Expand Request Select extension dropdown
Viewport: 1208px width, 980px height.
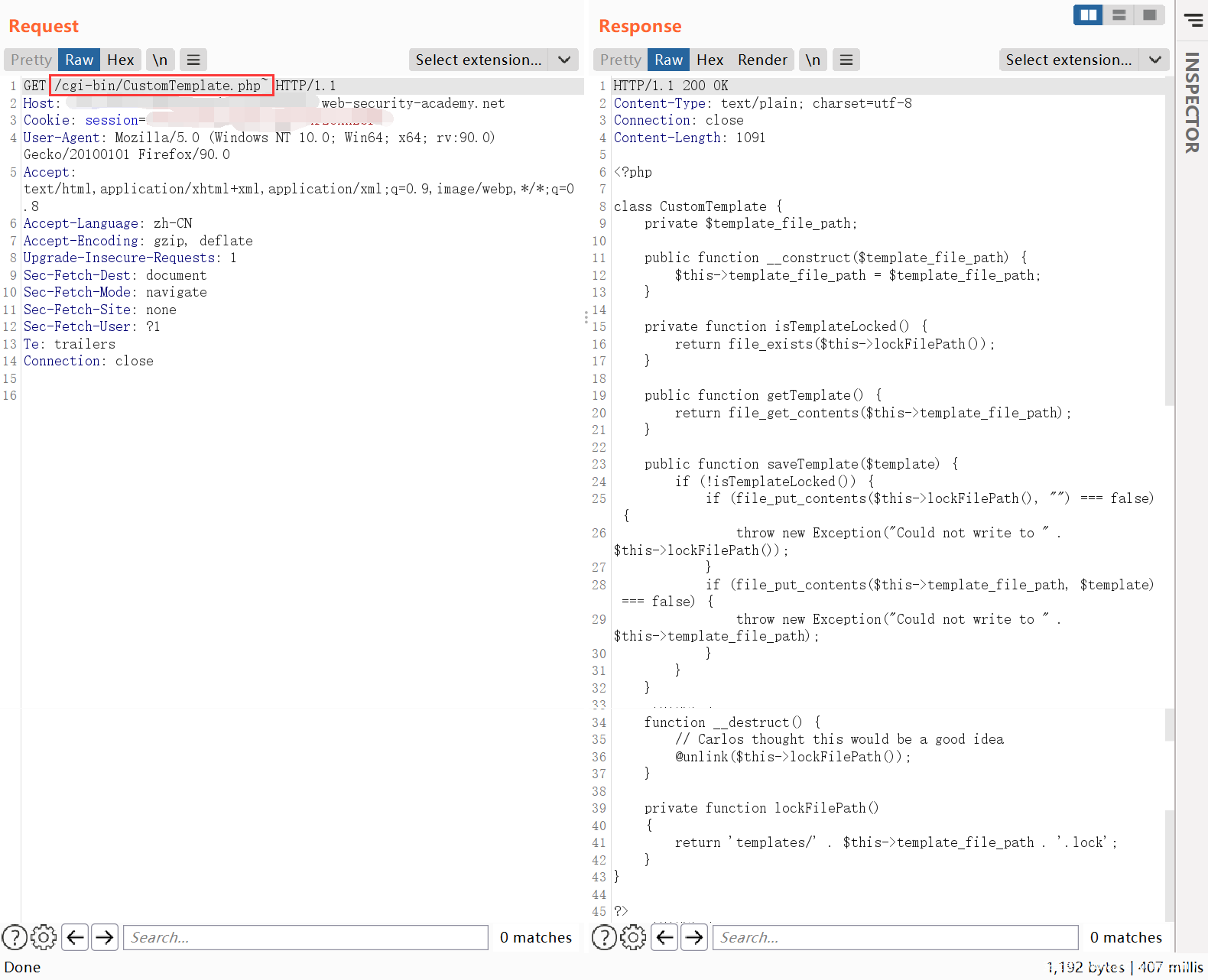[x=494, y=60]
